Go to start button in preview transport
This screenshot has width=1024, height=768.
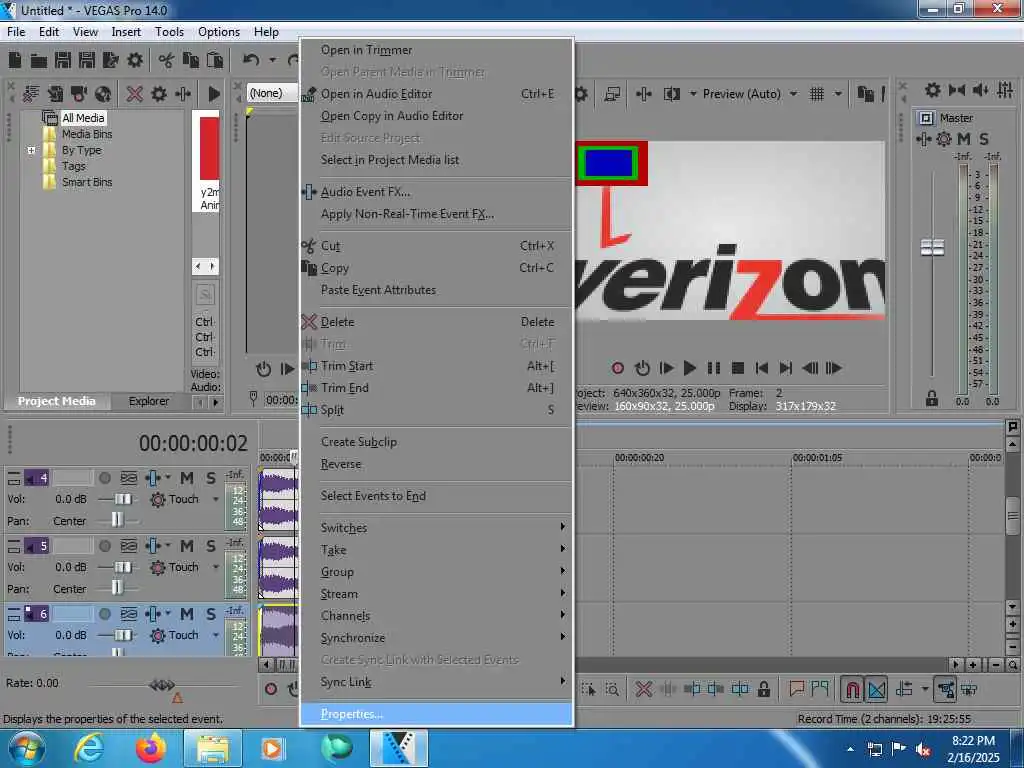(x=761, y=368)
